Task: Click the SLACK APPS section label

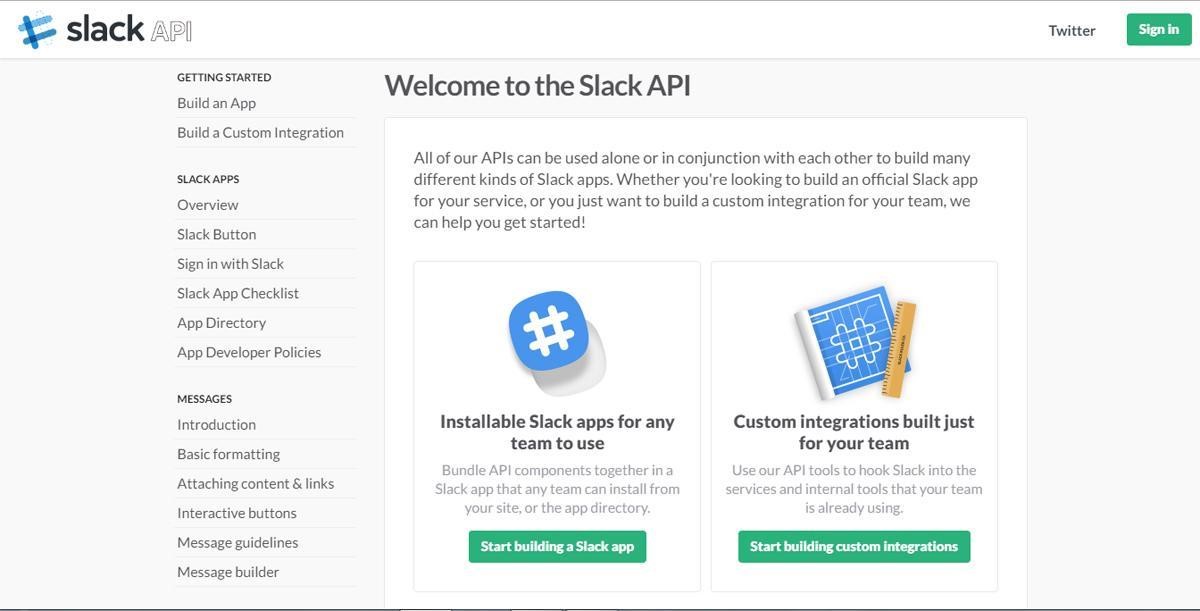Action: (208, 179)
